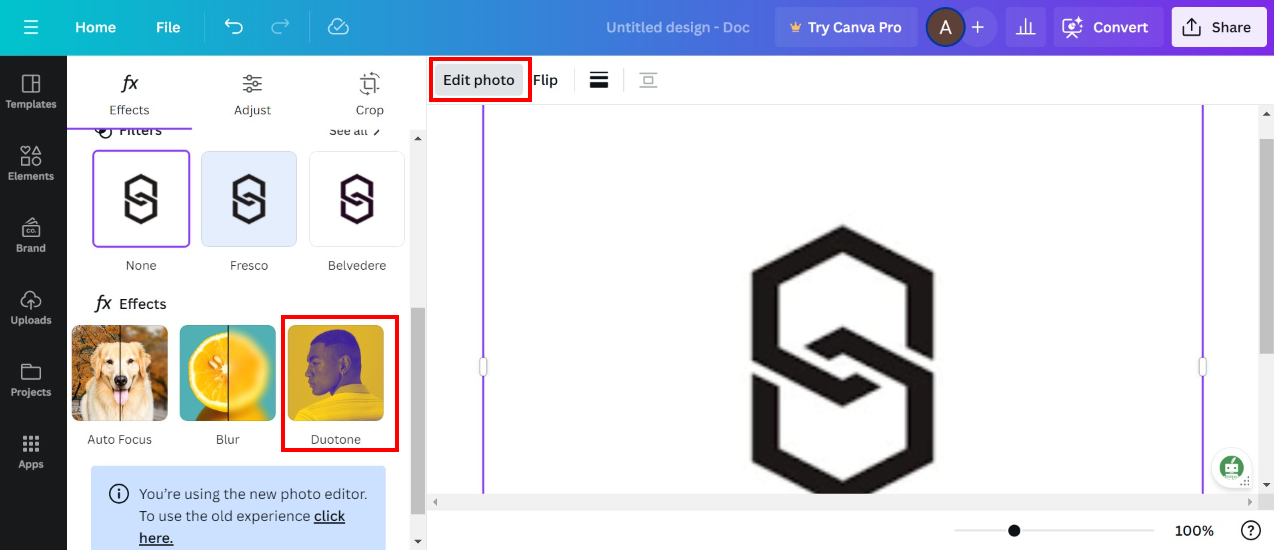Apply the Belvedere filter
Viewport: 1274px width, 550px height.
point(357,199)
